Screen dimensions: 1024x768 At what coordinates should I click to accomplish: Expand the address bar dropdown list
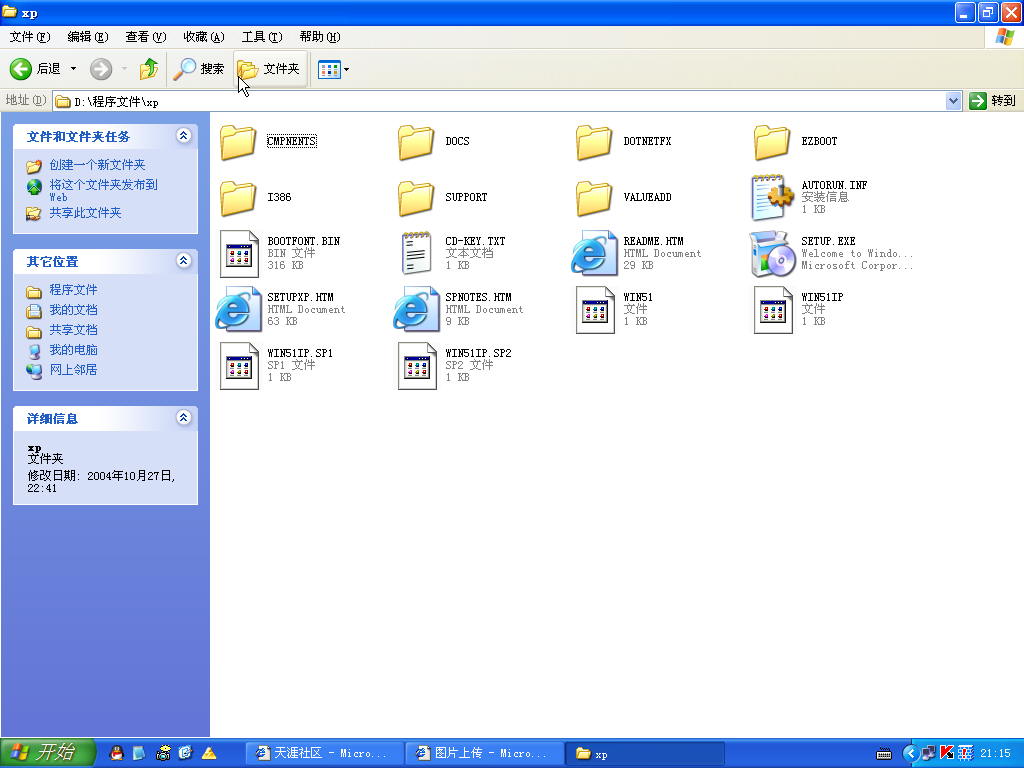(953, 101)
